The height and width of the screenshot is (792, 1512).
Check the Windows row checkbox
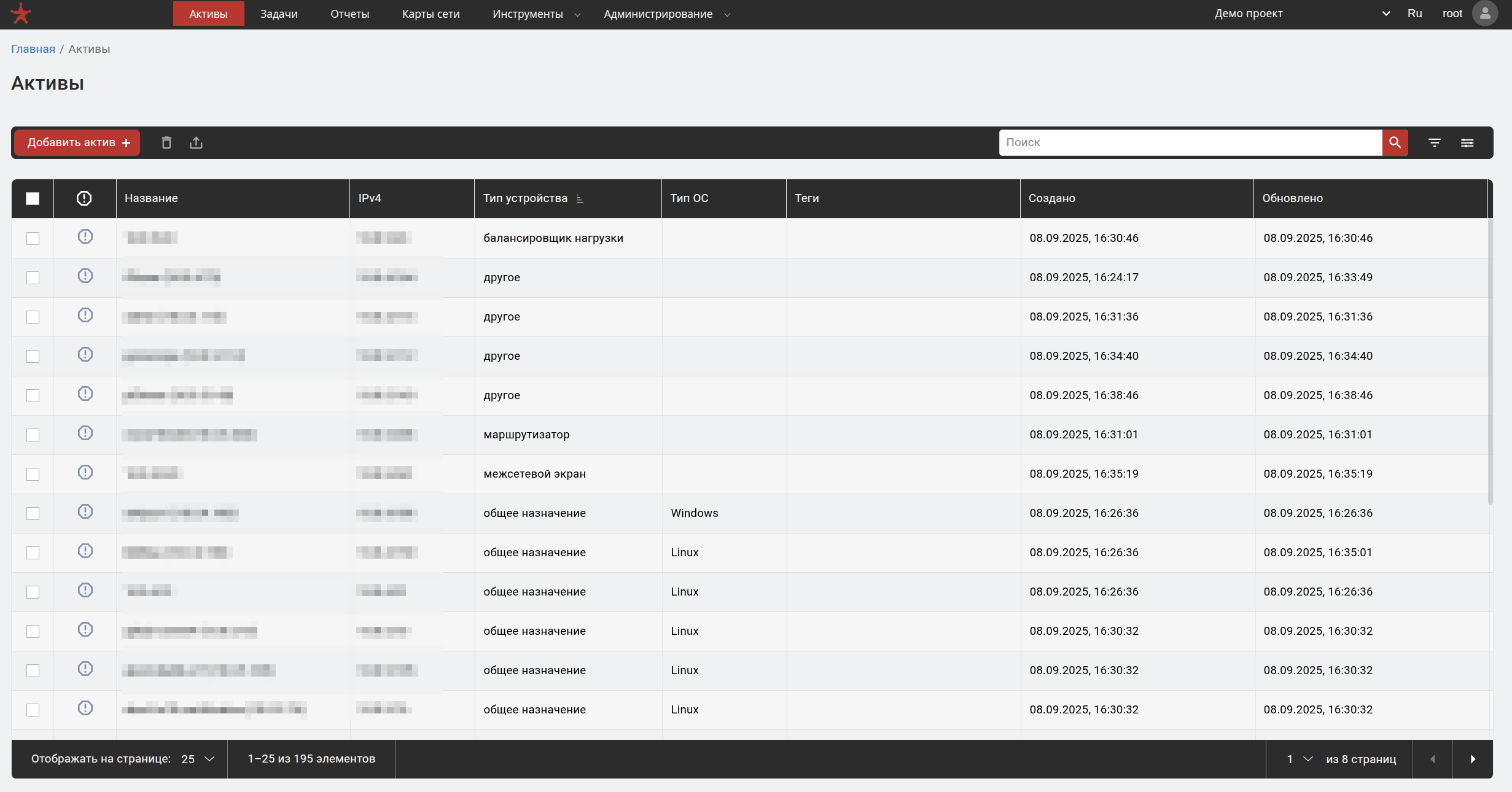coord(33,513)
